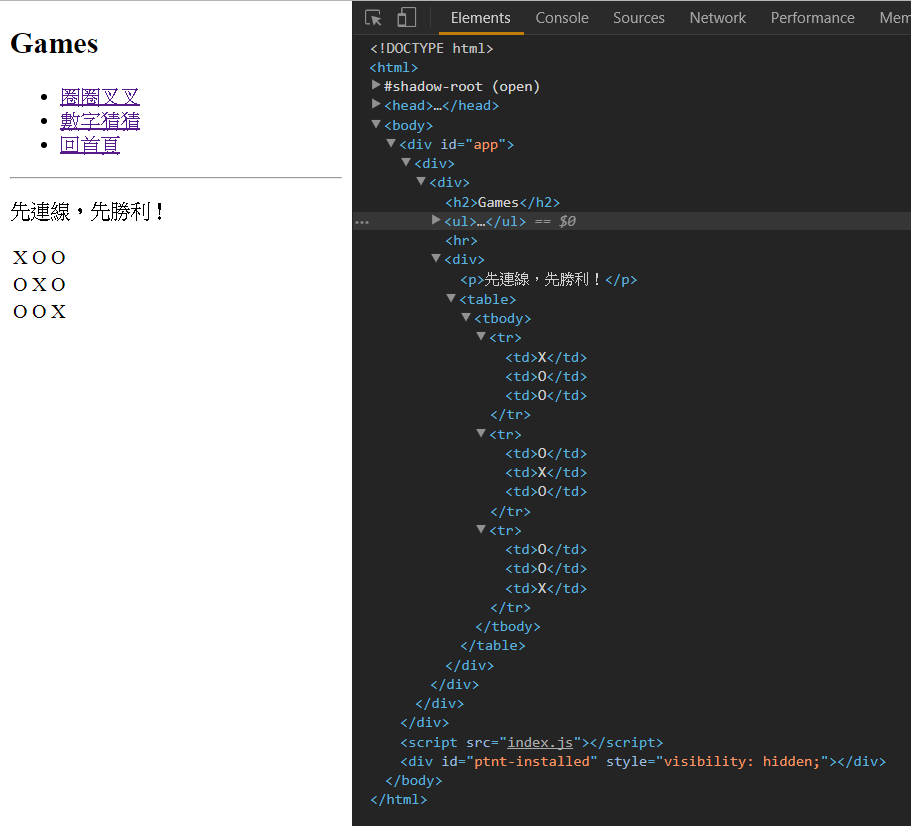911x826 pixels.
Task: Click center X cell of game board
Action: click(39, 285)
